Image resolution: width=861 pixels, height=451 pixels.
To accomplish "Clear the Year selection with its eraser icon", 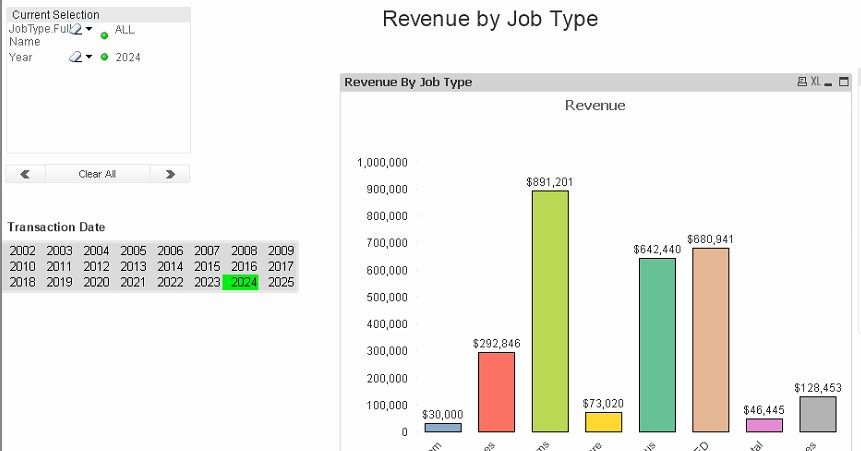I will coord(76,57).
